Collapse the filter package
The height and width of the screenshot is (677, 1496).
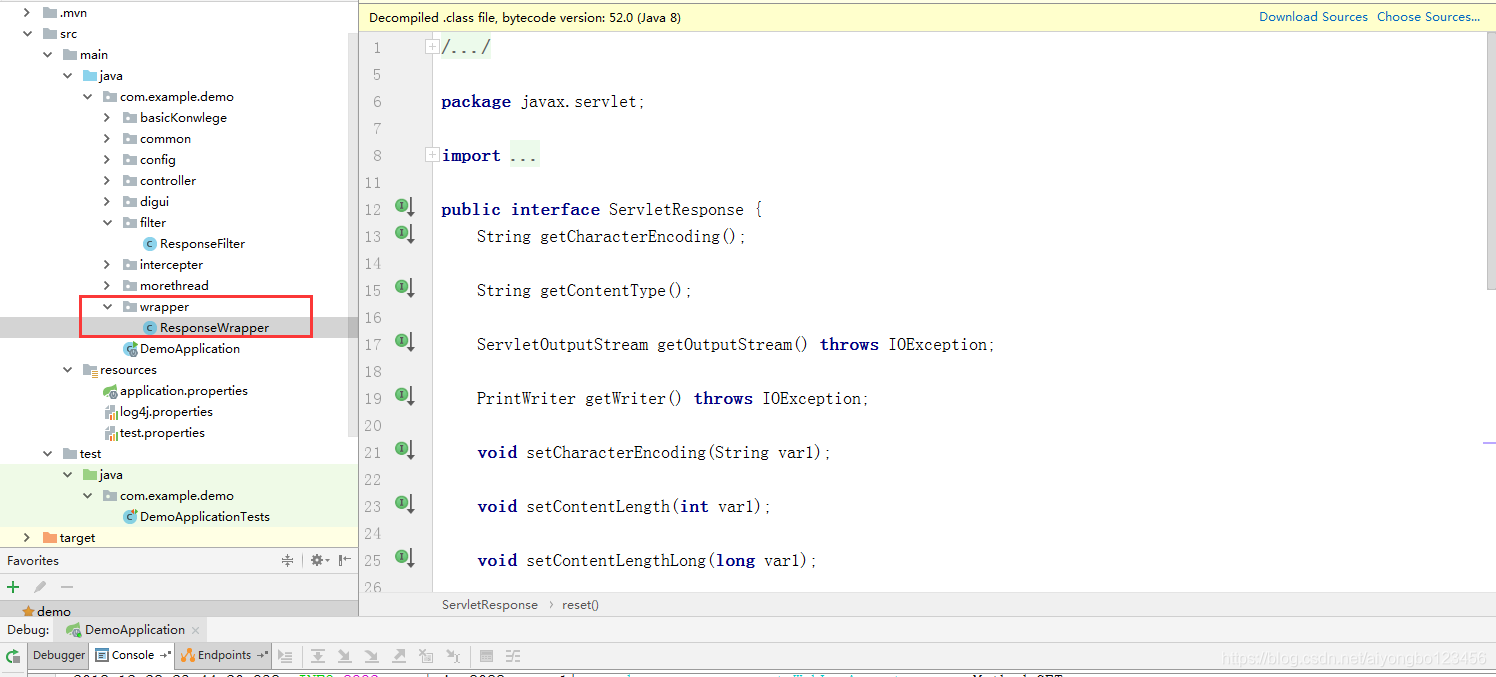pos(107,223)
